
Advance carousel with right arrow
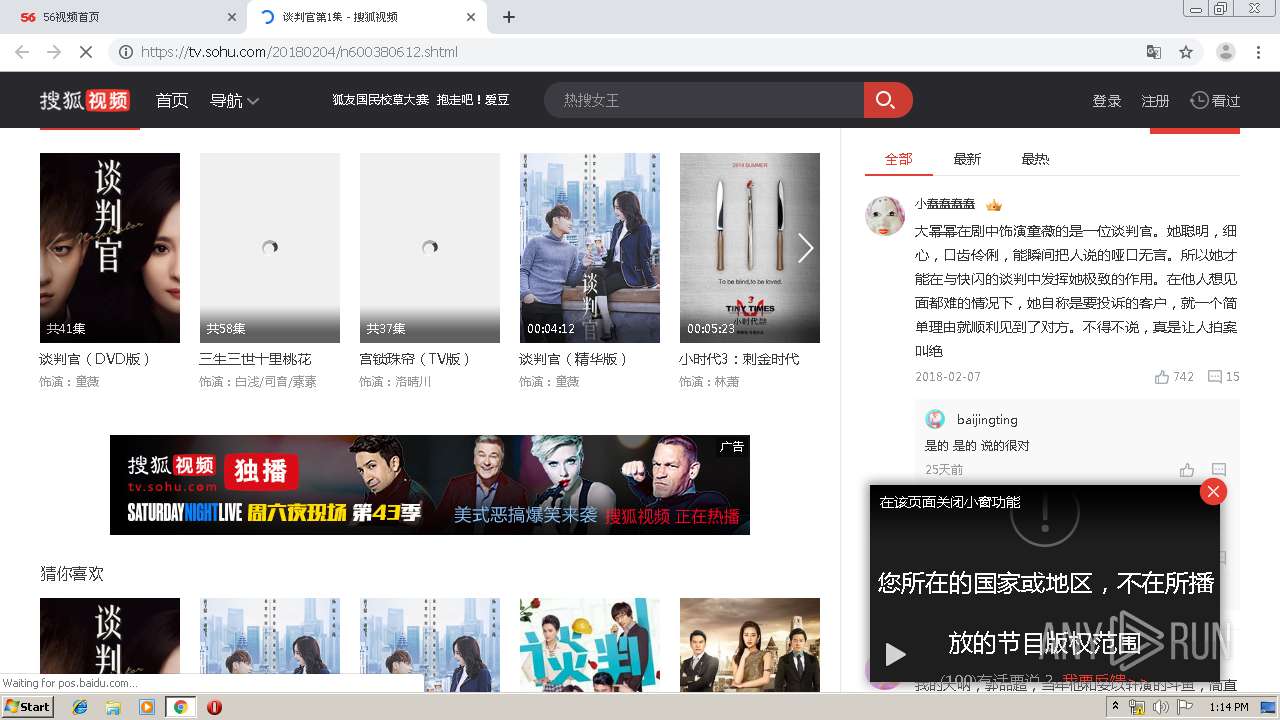click(x=805, y=248)
